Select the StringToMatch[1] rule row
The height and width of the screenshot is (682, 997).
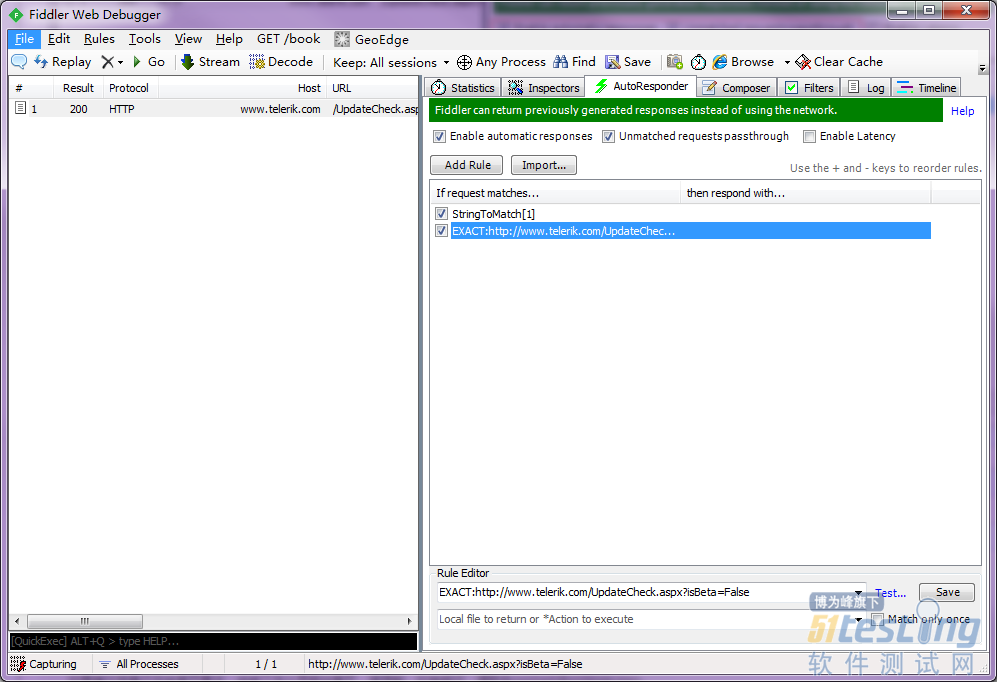691,214
